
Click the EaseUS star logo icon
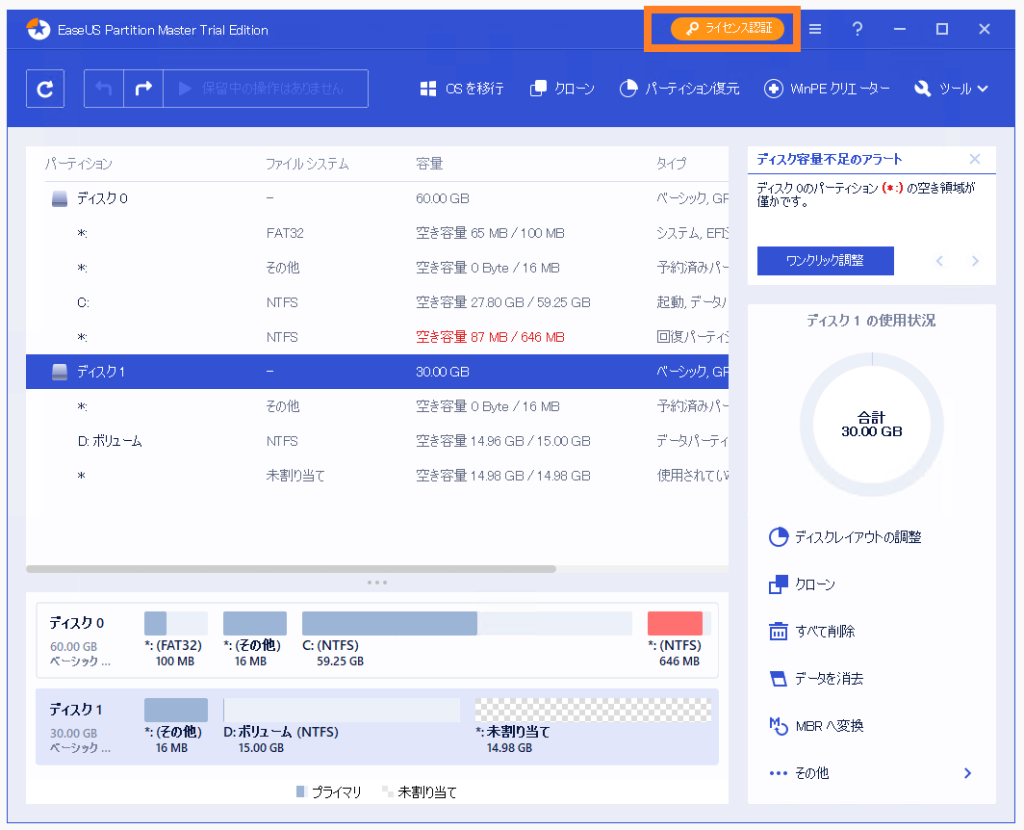coord(39,29)
